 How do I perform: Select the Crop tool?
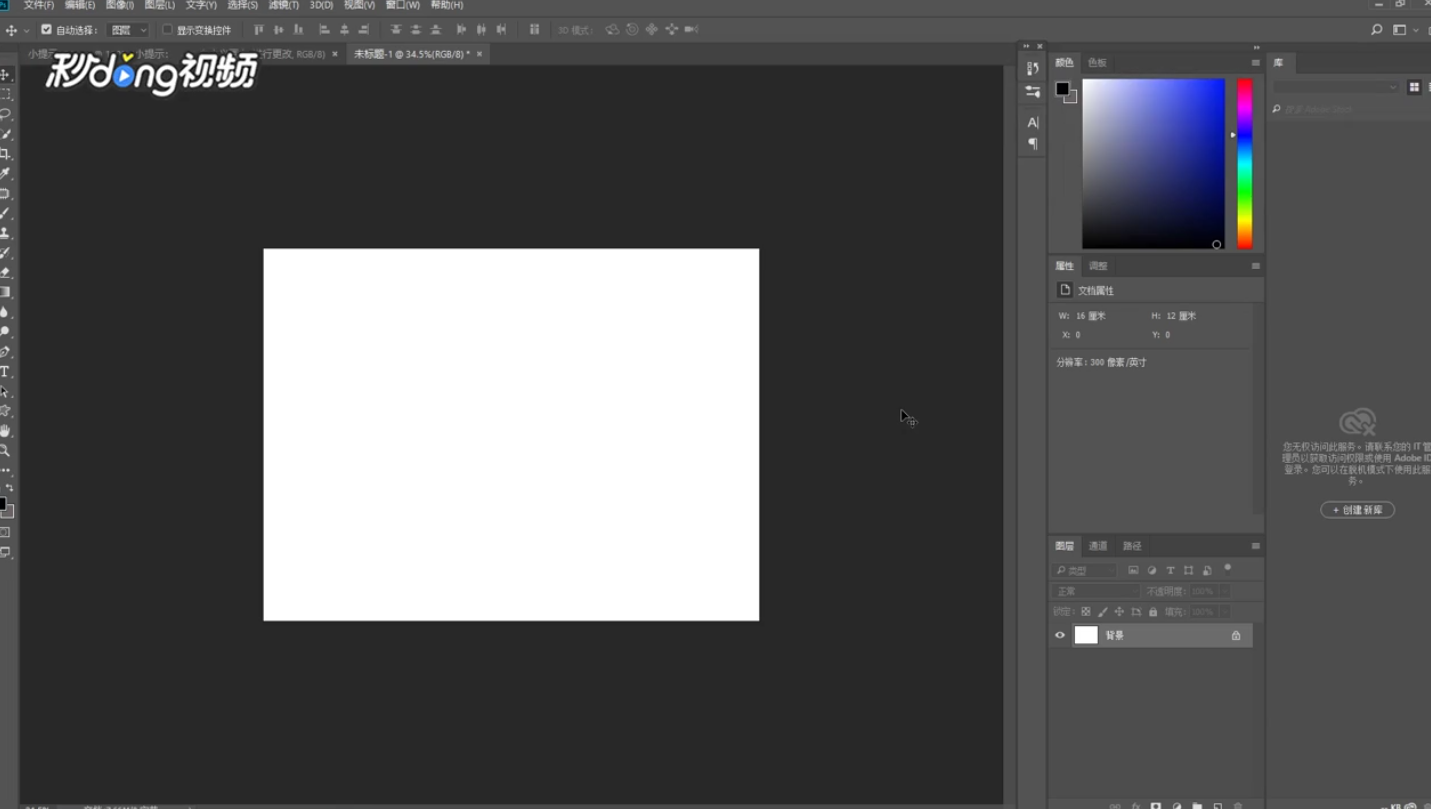click(x=5, y=154)
